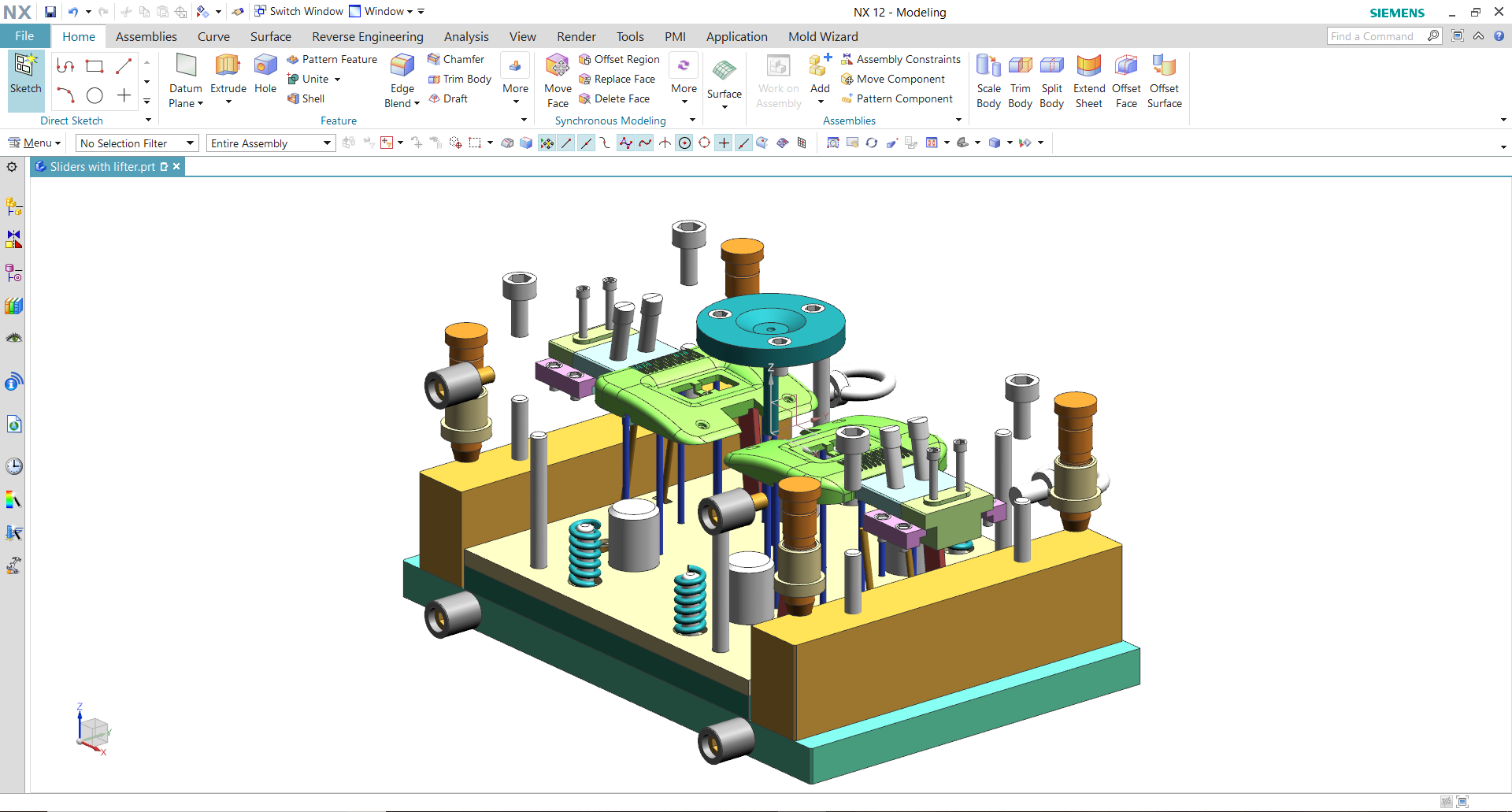
Task: Switch to the Curve ribbon tab
Action: (x=213, y=36)
